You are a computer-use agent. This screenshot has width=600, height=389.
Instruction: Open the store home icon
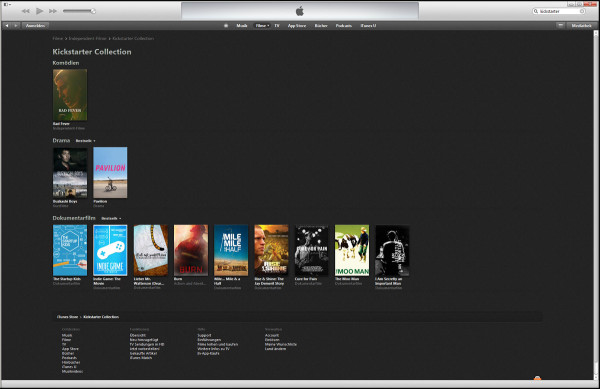pos(226,26)
